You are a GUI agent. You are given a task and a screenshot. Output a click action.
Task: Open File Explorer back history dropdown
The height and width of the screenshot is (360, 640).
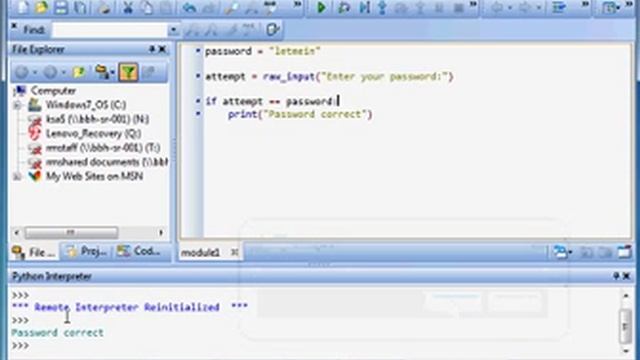35,73
